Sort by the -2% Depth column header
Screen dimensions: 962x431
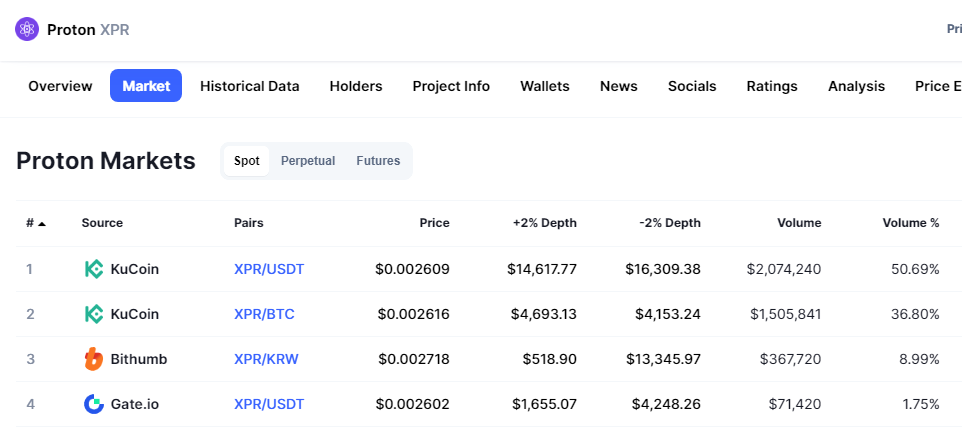pos(669,223)
